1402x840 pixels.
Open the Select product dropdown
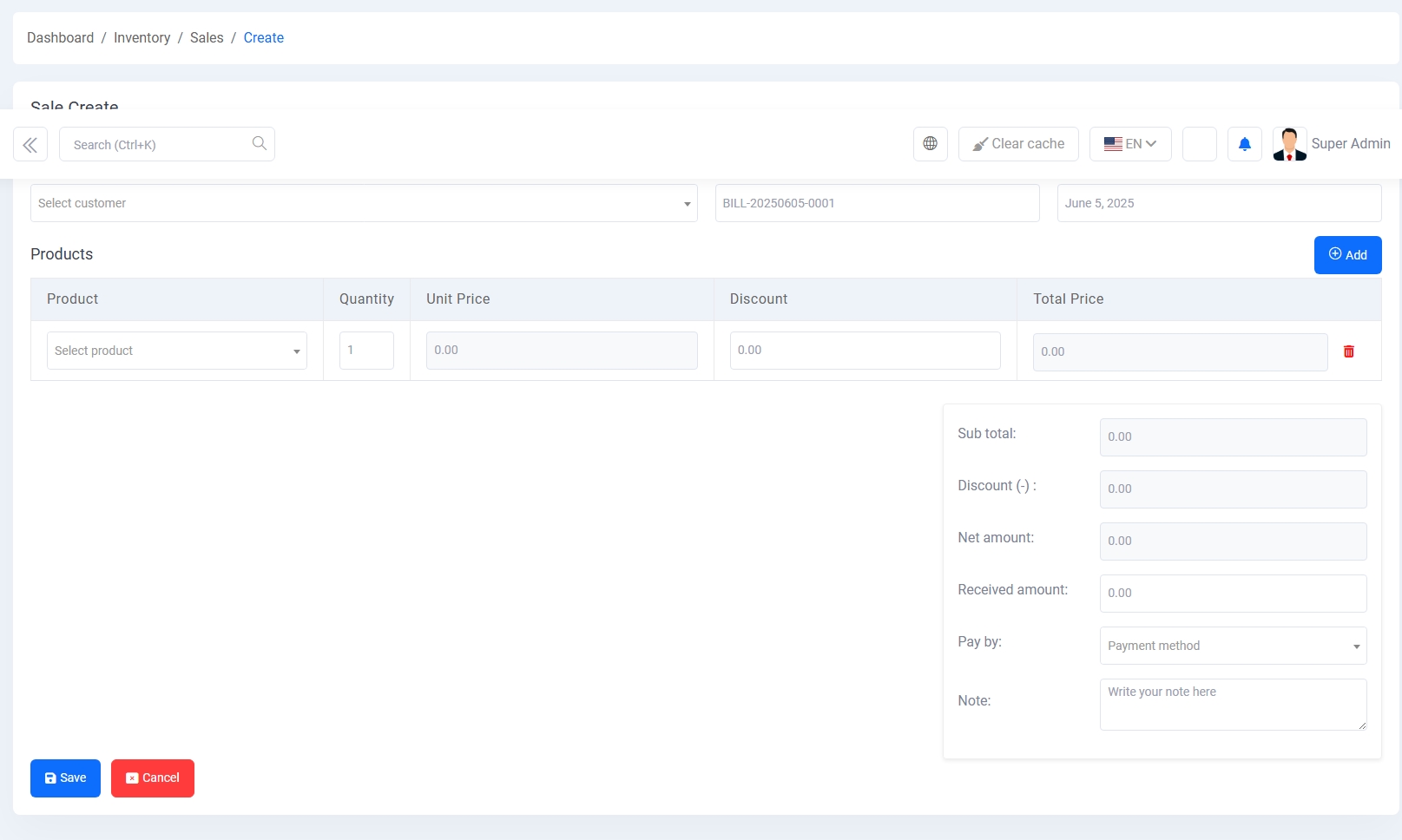click(176, 351)
